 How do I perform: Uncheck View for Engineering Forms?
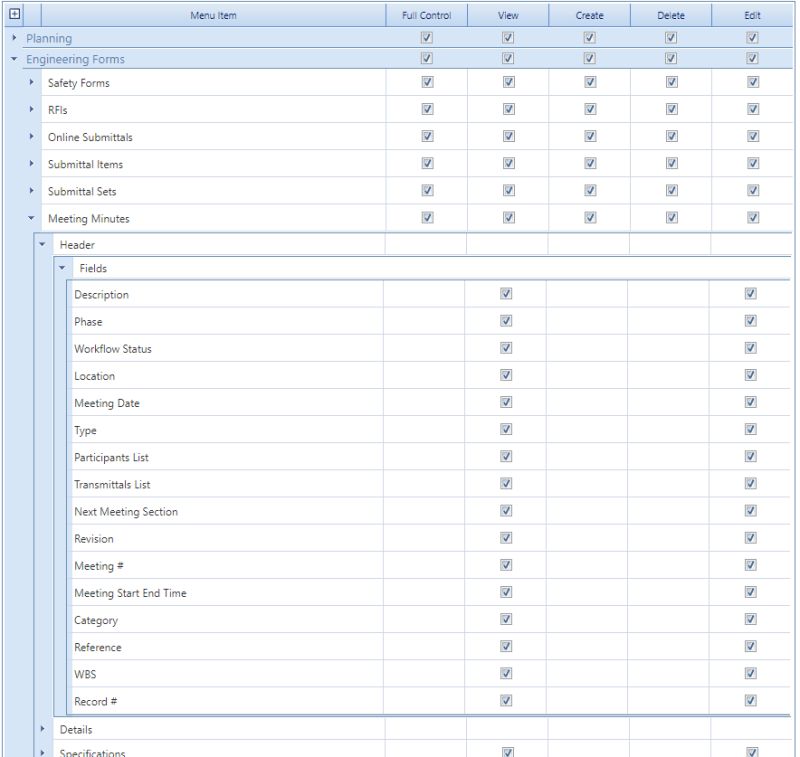coord(508,59)
